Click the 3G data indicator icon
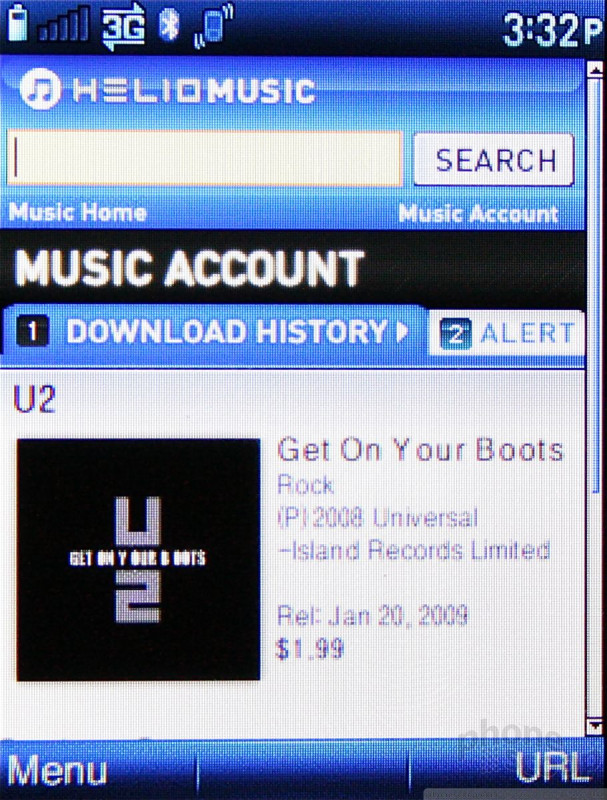 point(124,27)
